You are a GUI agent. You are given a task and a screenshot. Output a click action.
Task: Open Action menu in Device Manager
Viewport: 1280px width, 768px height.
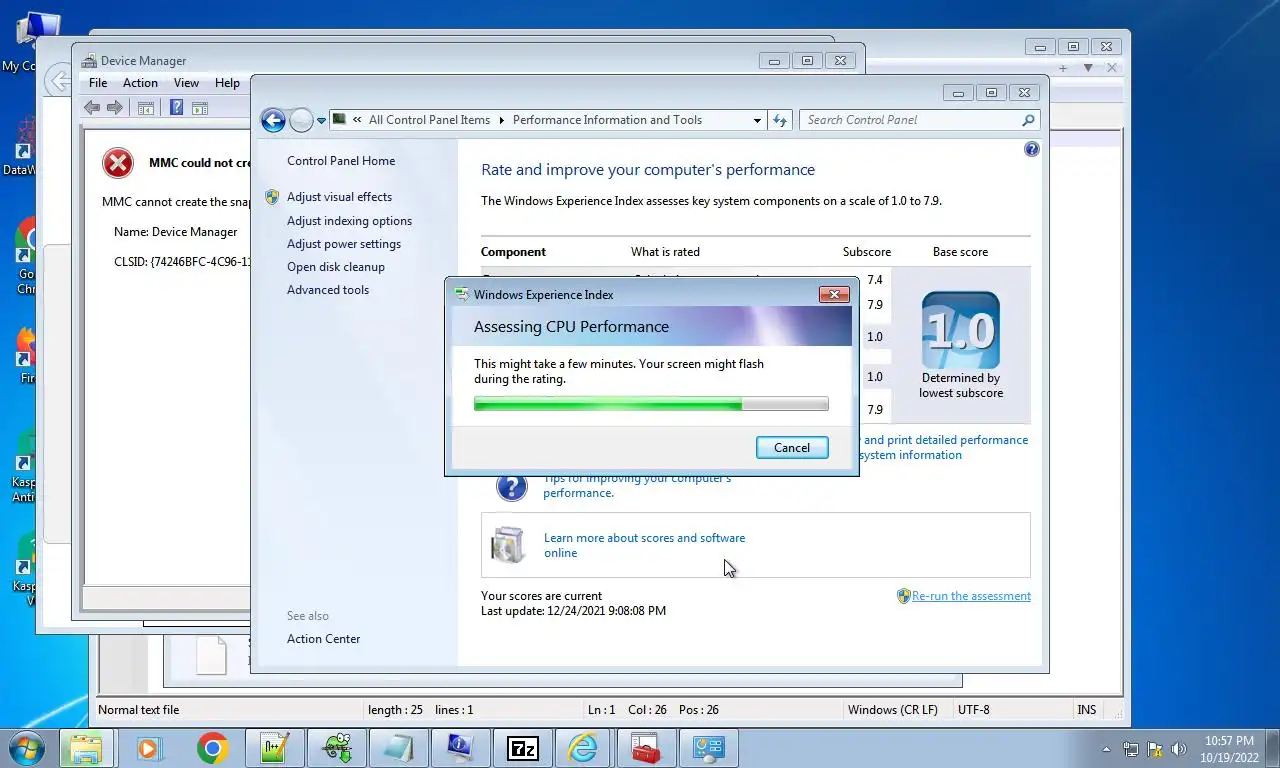[x=140, y=83]
